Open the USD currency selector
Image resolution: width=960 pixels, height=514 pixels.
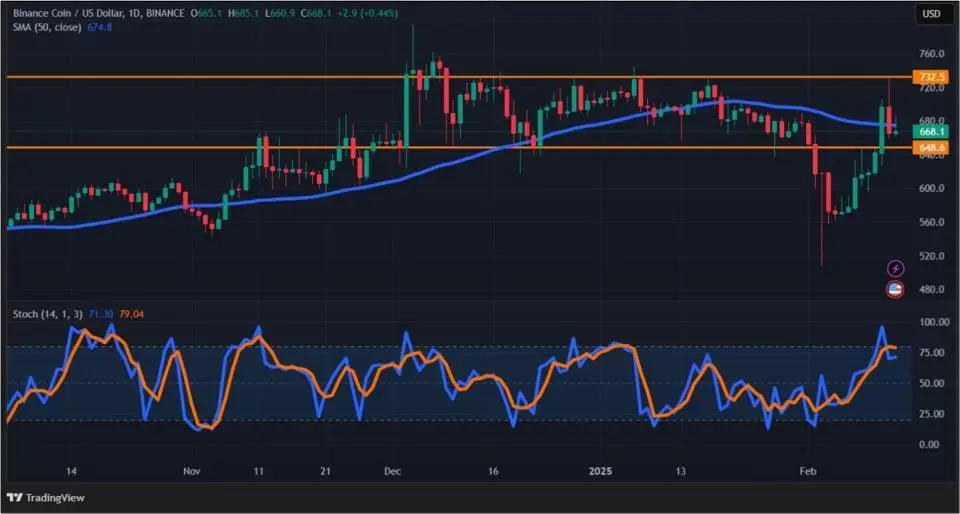point(934,14)
